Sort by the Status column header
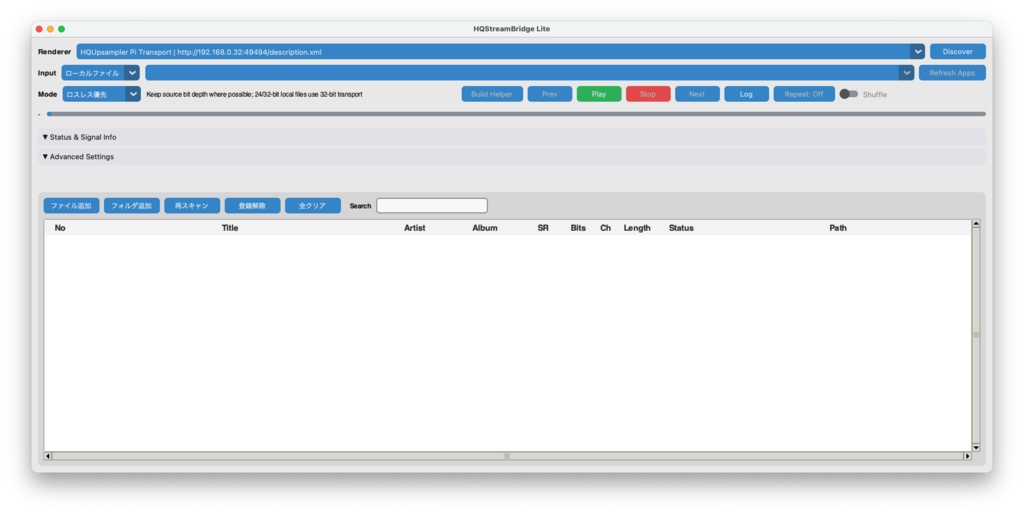The height and width of the screenshot is (514, 1024). click(x=681, y=228)
